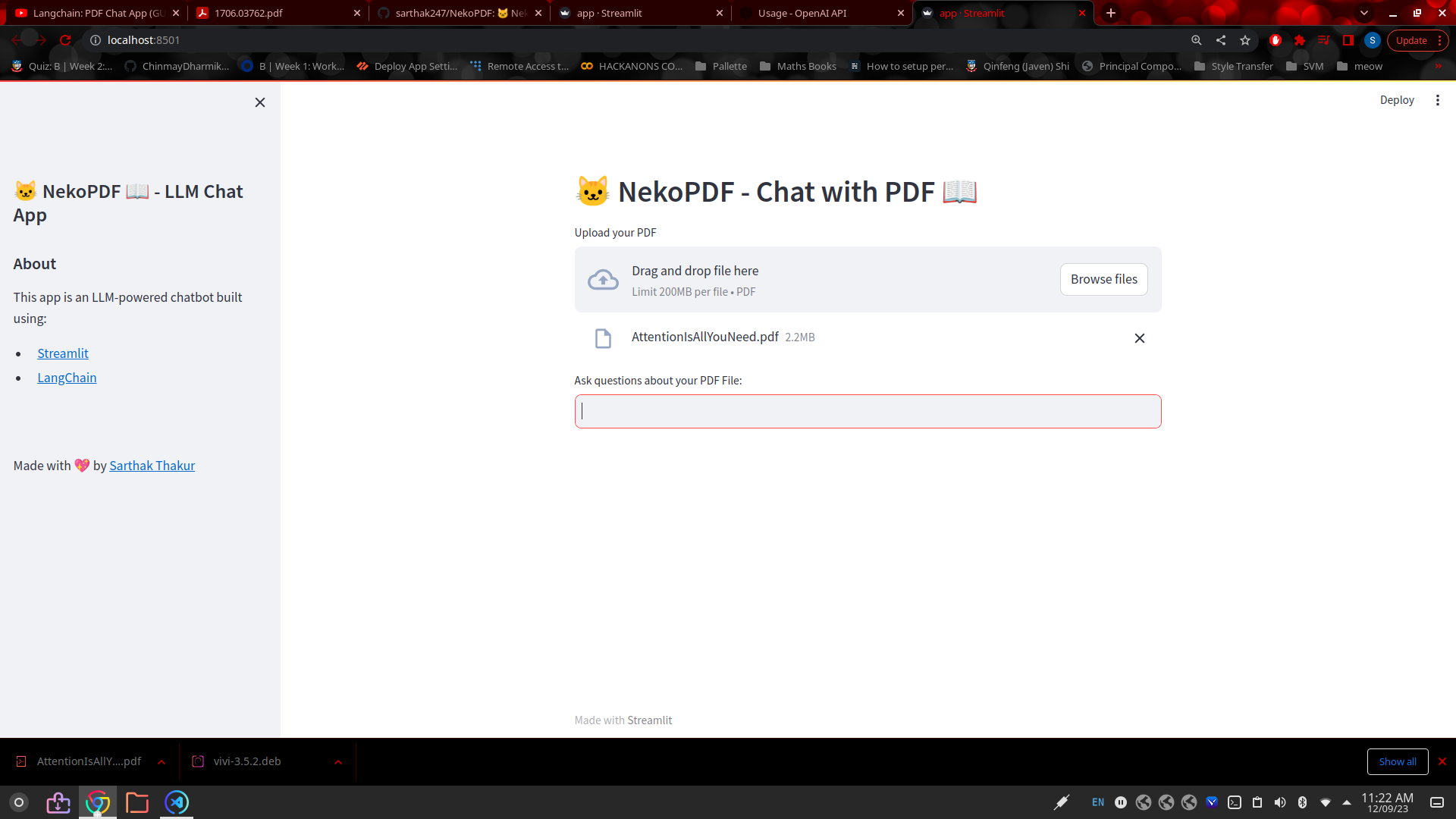Click the clipboard icon in the system tray
The image size is (1456, 819).
pyautogui.click(x=1258, y=802)
